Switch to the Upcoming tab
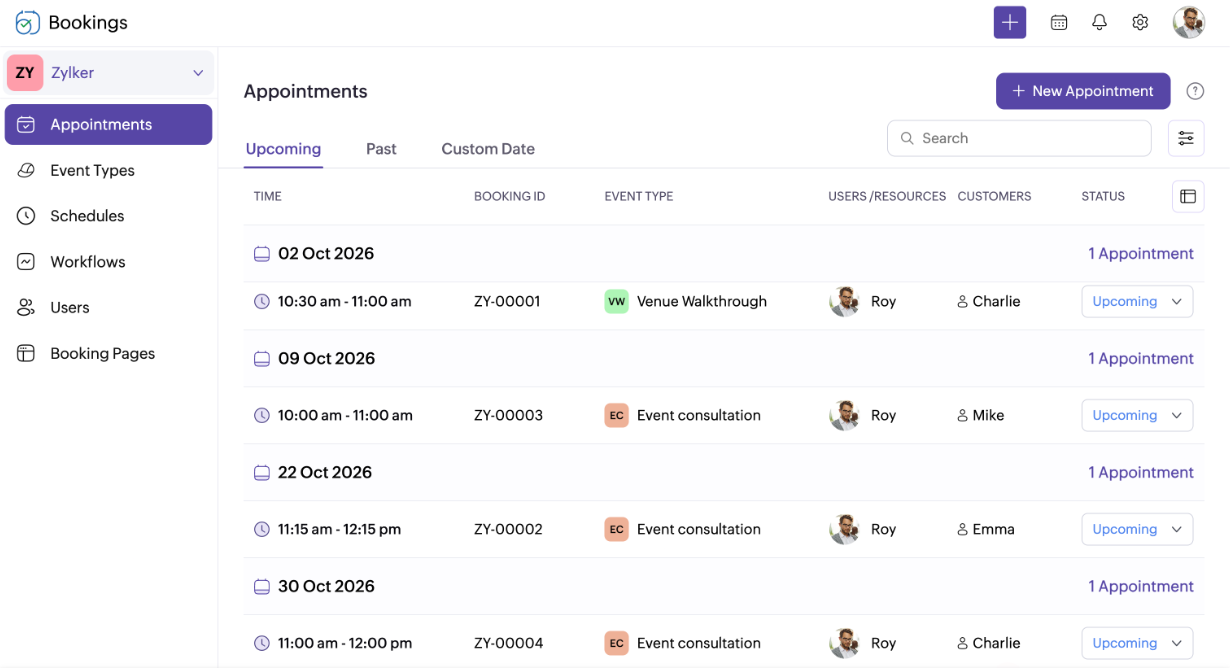Viewport: 1230px width, 668px height. (x=283, y=149)
